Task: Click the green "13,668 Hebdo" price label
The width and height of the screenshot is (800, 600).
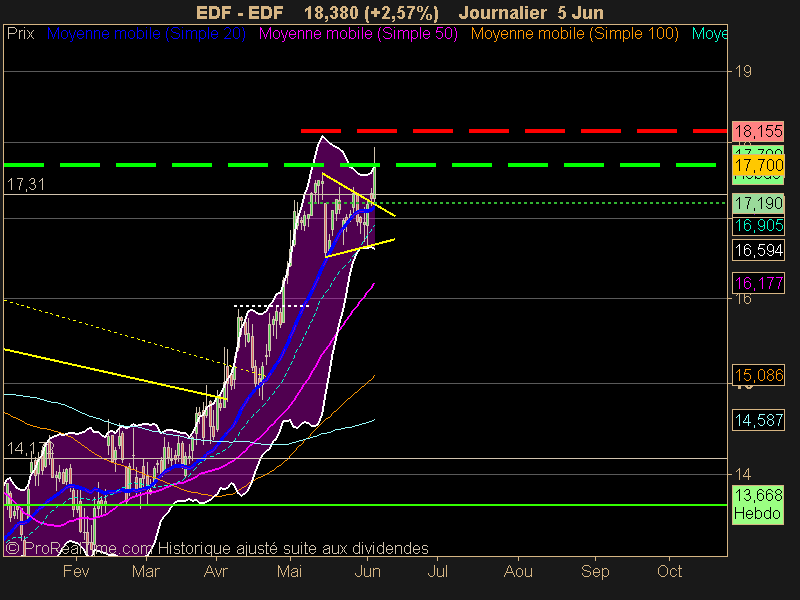Action: 758,504
